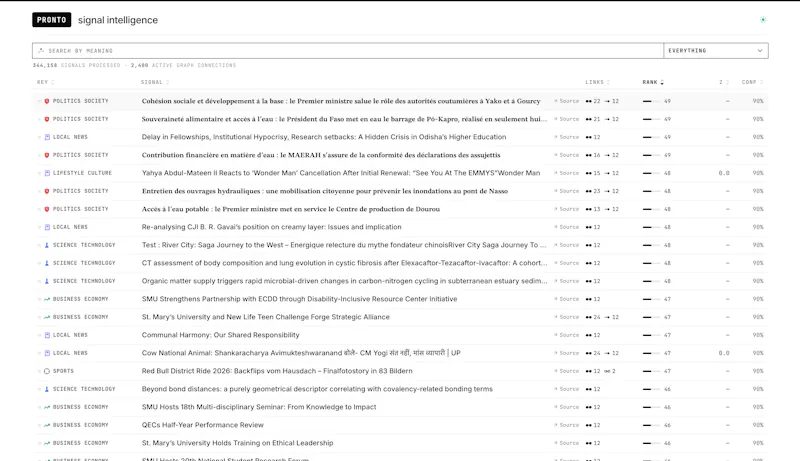Click the Local News icon on the Re-analysing CJI row
800x461 pixels.
point(47,227)
